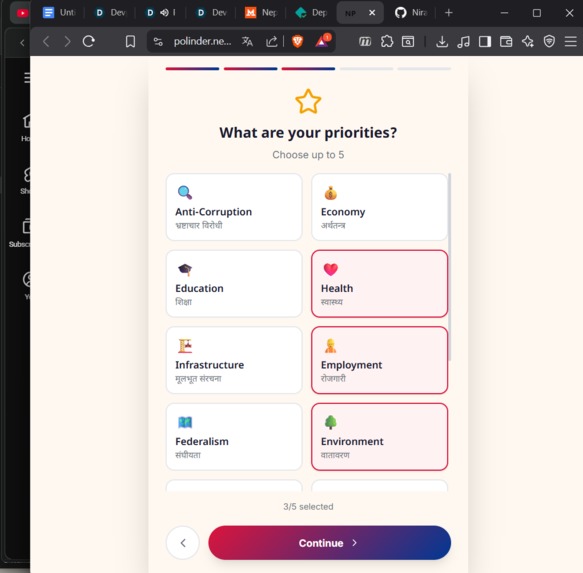The width and height of the screenshot is (583, 573).
Task: Click the priorities list scrollbar
Action: pyautogui.click(x=450, y=267)
